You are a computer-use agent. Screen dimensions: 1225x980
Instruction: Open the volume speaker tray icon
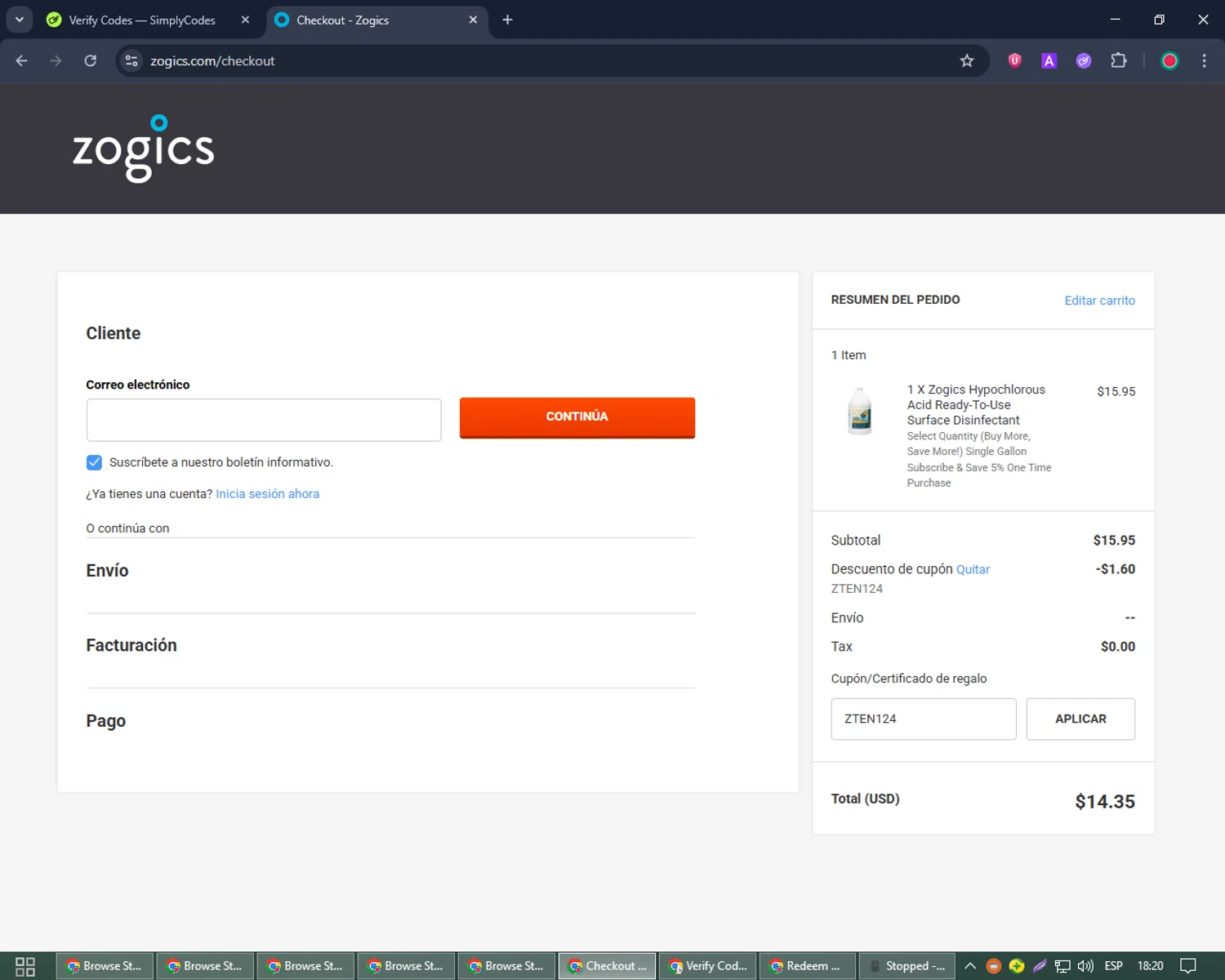1085,966
